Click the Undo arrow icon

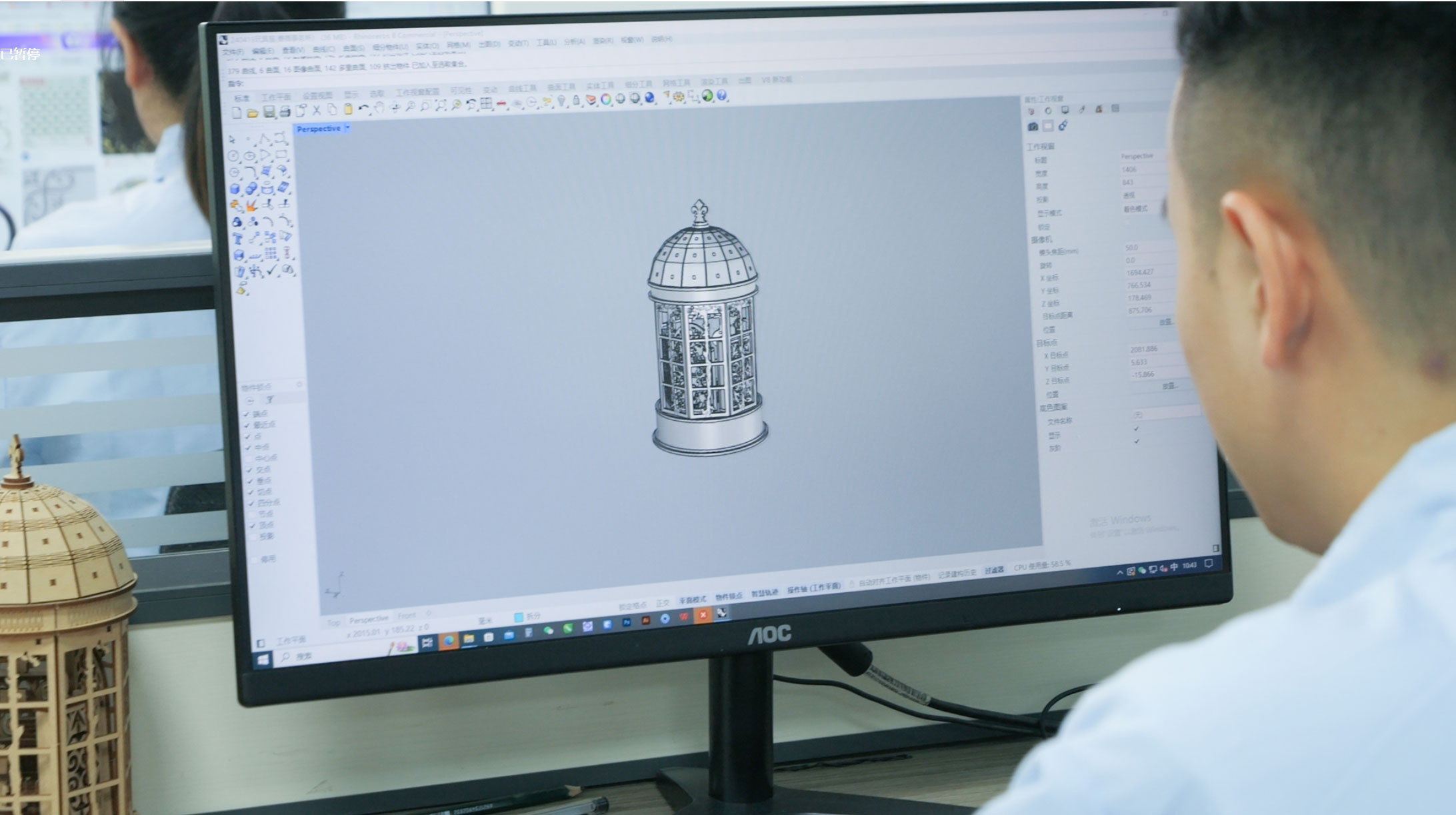[363, 109]
